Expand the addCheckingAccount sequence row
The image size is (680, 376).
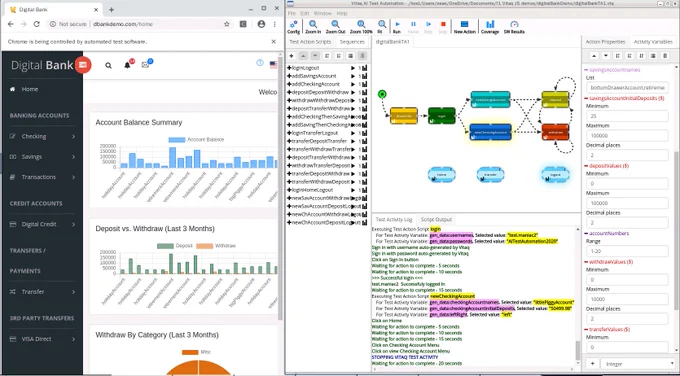289,84
